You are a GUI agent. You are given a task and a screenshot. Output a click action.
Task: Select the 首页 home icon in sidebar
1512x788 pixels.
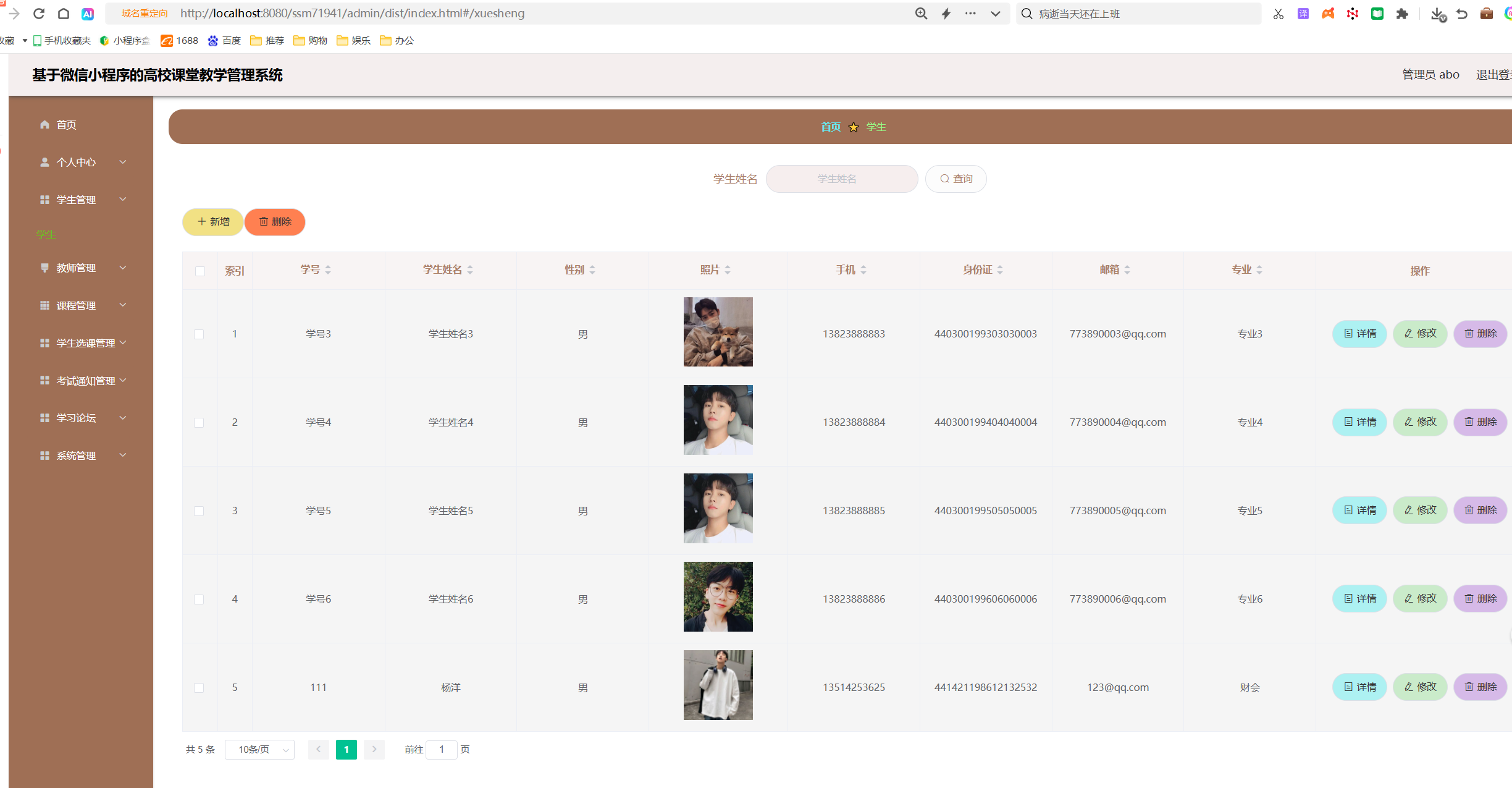[44, 125]
